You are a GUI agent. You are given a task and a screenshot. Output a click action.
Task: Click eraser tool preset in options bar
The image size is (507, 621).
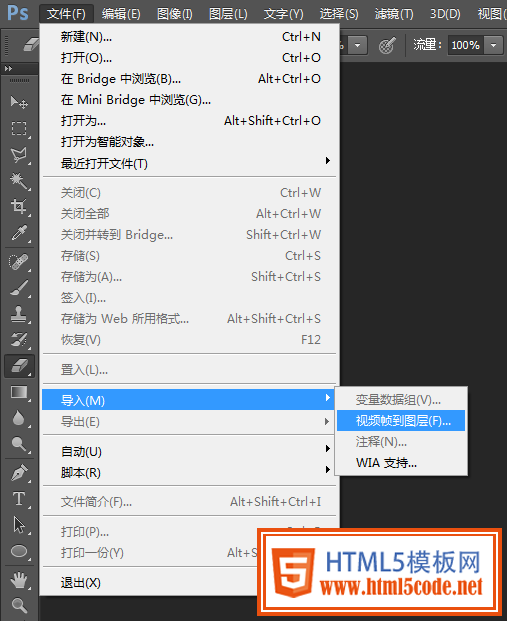[31, 45]
